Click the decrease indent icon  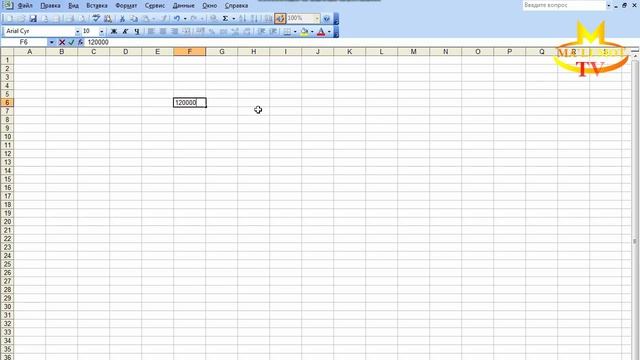coord(262,31)
